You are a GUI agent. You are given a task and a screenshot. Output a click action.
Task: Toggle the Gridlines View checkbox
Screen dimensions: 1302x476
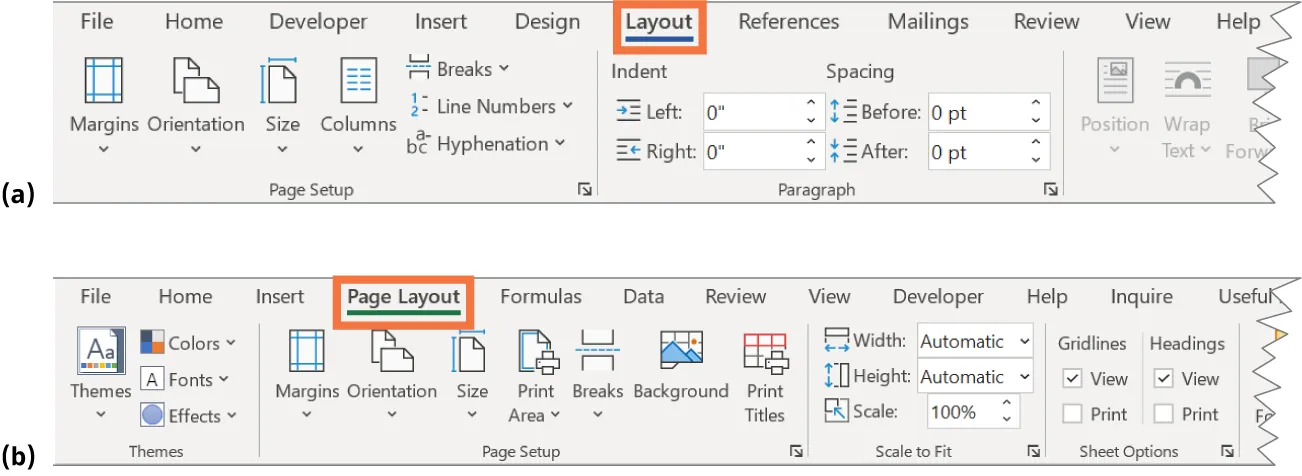(1073, 379)
